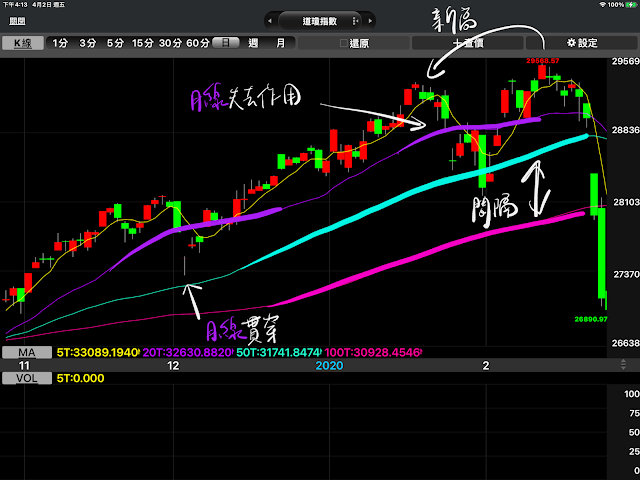Click the status bar time 下午4:13
The height and width of the screenshot is (480, 640).
15,4
